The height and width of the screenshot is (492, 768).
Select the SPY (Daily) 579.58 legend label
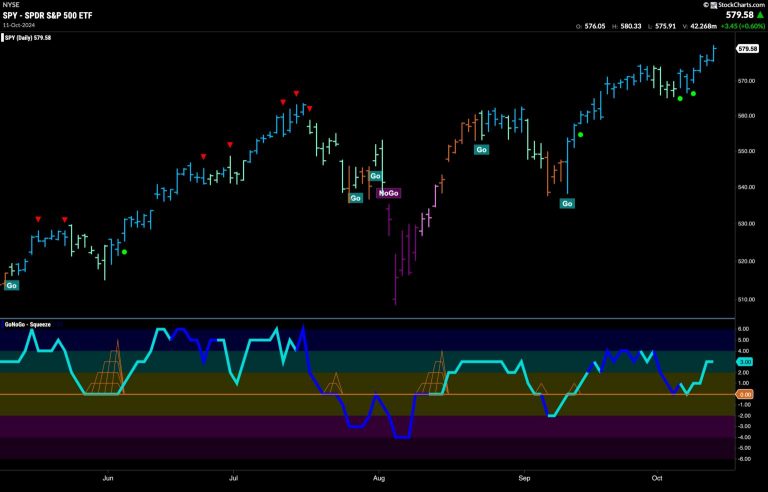(x=28, y=38)
